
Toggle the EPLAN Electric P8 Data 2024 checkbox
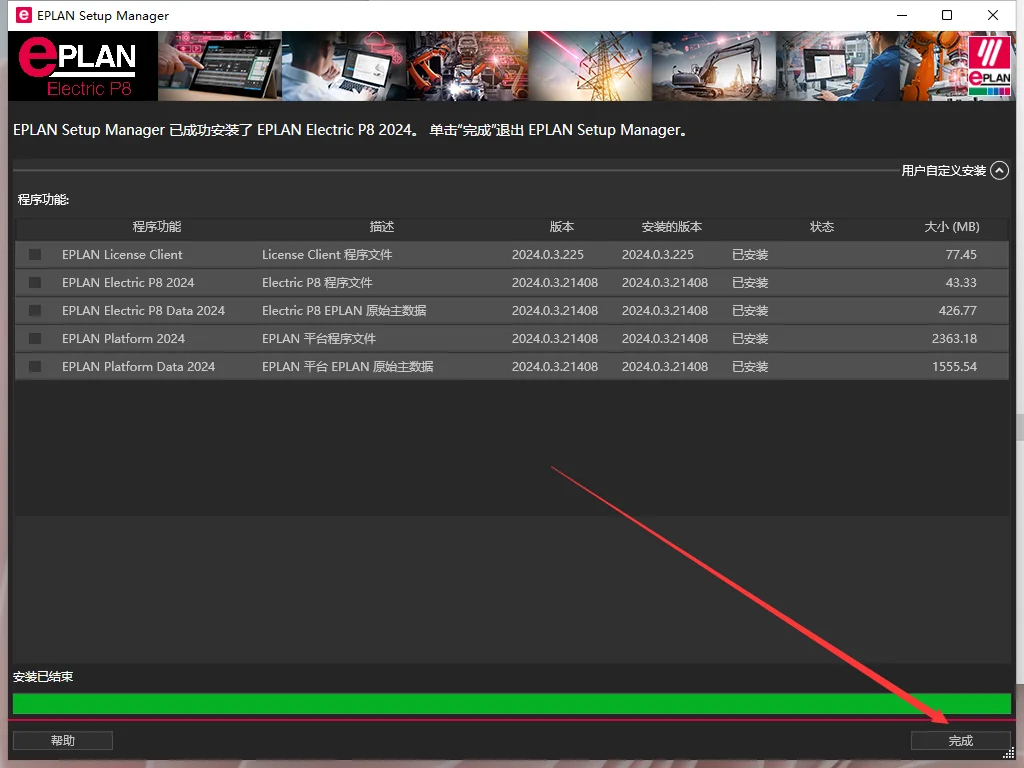coord(35,311)
